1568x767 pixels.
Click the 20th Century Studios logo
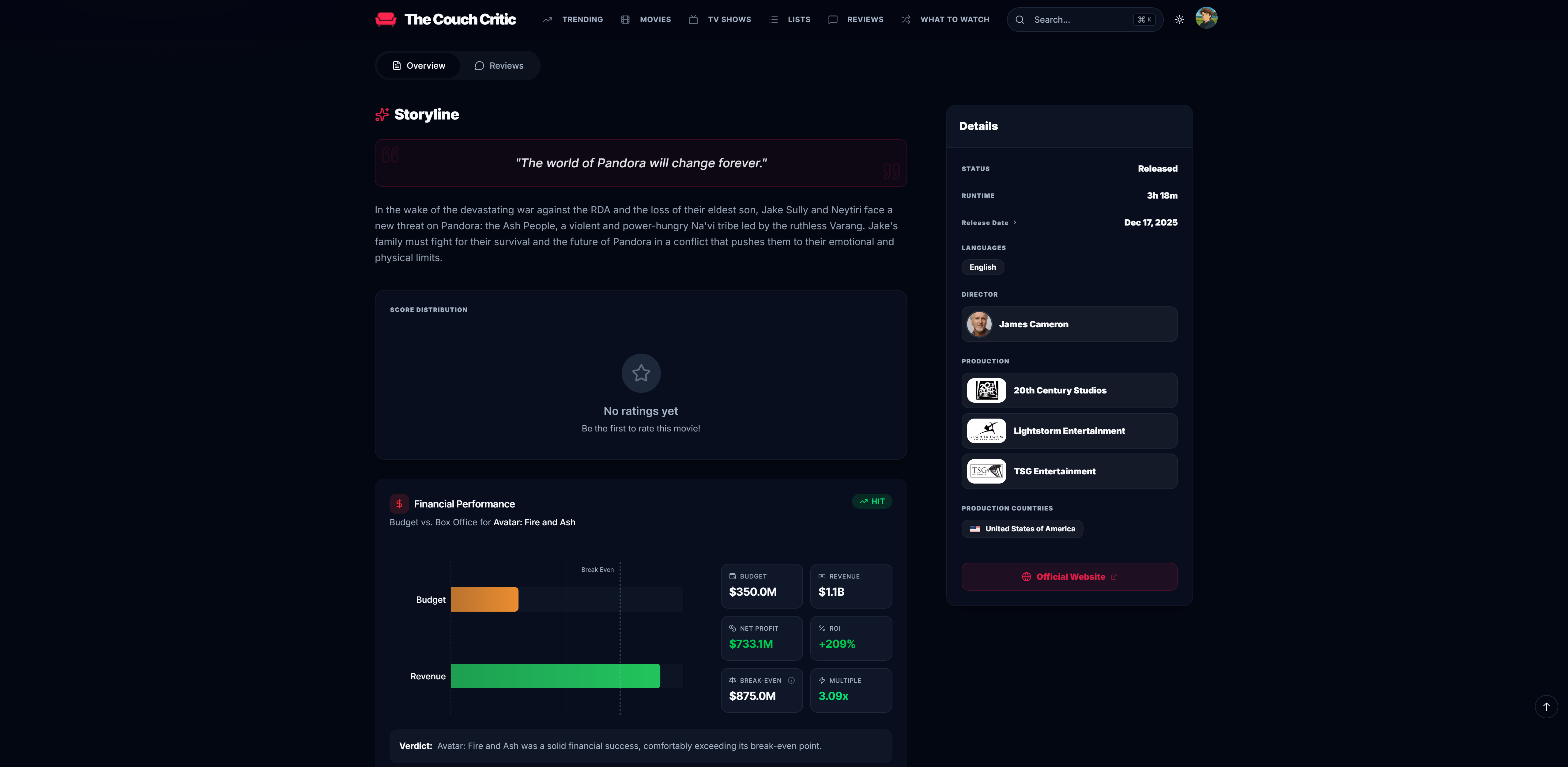click(986, 390)
